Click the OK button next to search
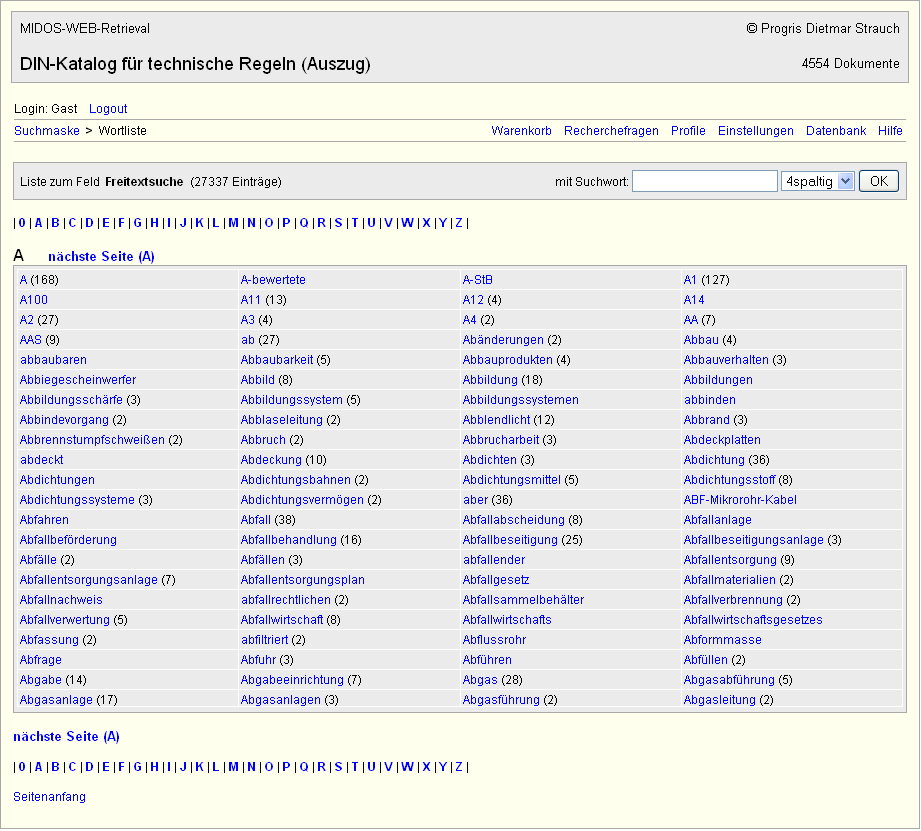The height and width of the screenshot is (831, 921). click(x=878, y=181)
